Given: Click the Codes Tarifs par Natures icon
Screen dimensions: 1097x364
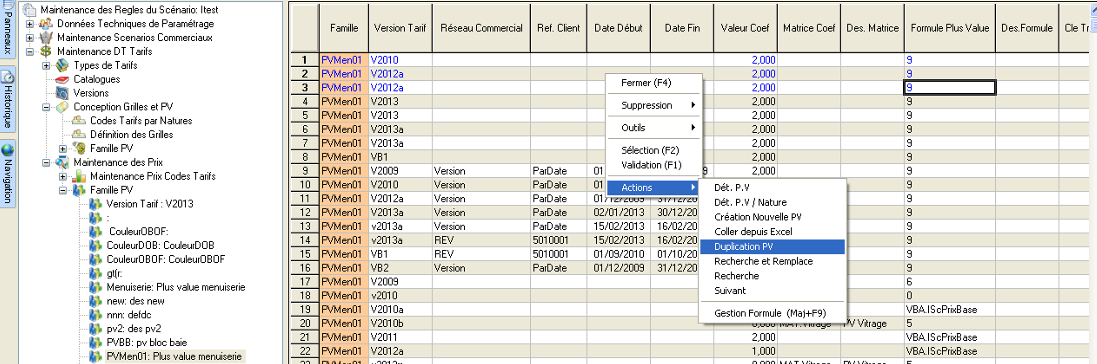Looking at the screenshot, I should tap(79, 120).
